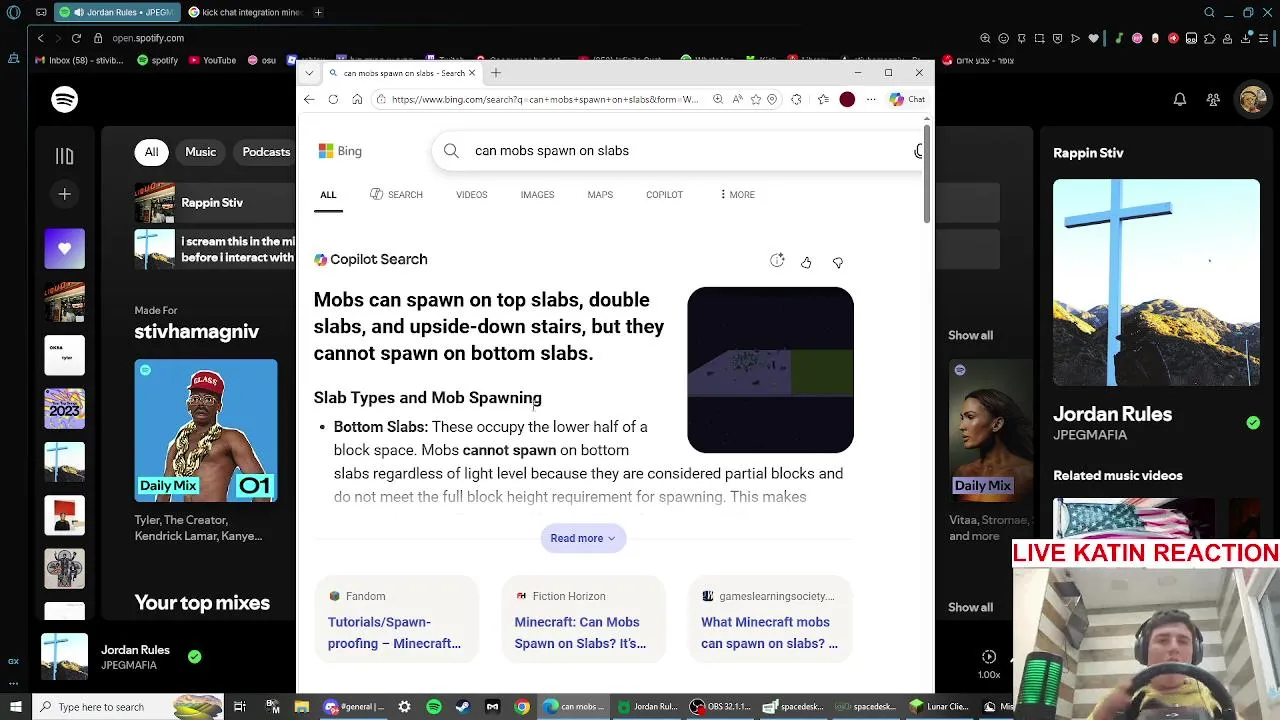Open Edge settings and more ellipsis
Image resolution: width=1280 pixels, height=720 pixels.
(871, 99)
